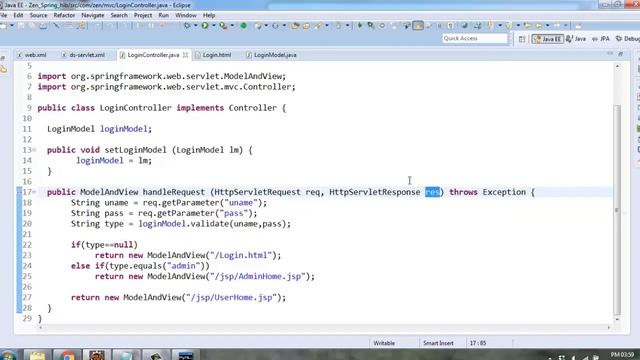Click the solid green circle toolbar icon

[244, 26]
